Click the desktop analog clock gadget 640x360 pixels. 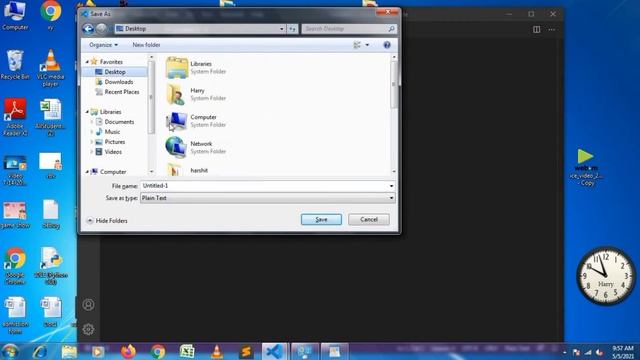(x=606, y=276)
